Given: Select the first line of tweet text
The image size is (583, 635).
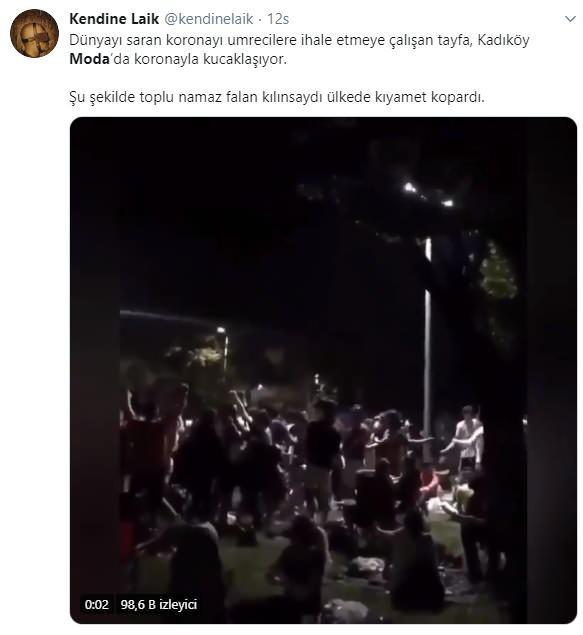Looking at the screenshot, I should point(299,40).
